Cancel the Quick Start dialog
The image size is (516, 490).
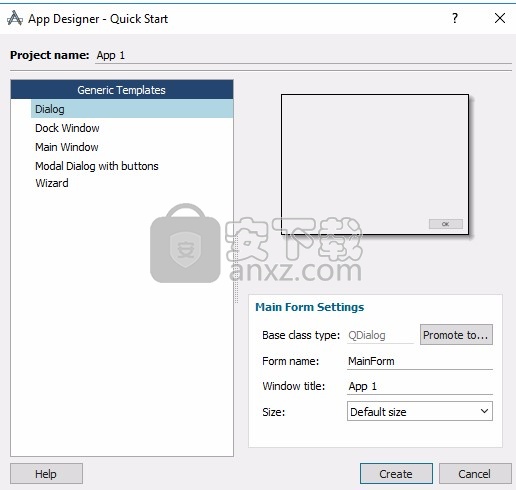pyautogui.click(x=475, y=474)
